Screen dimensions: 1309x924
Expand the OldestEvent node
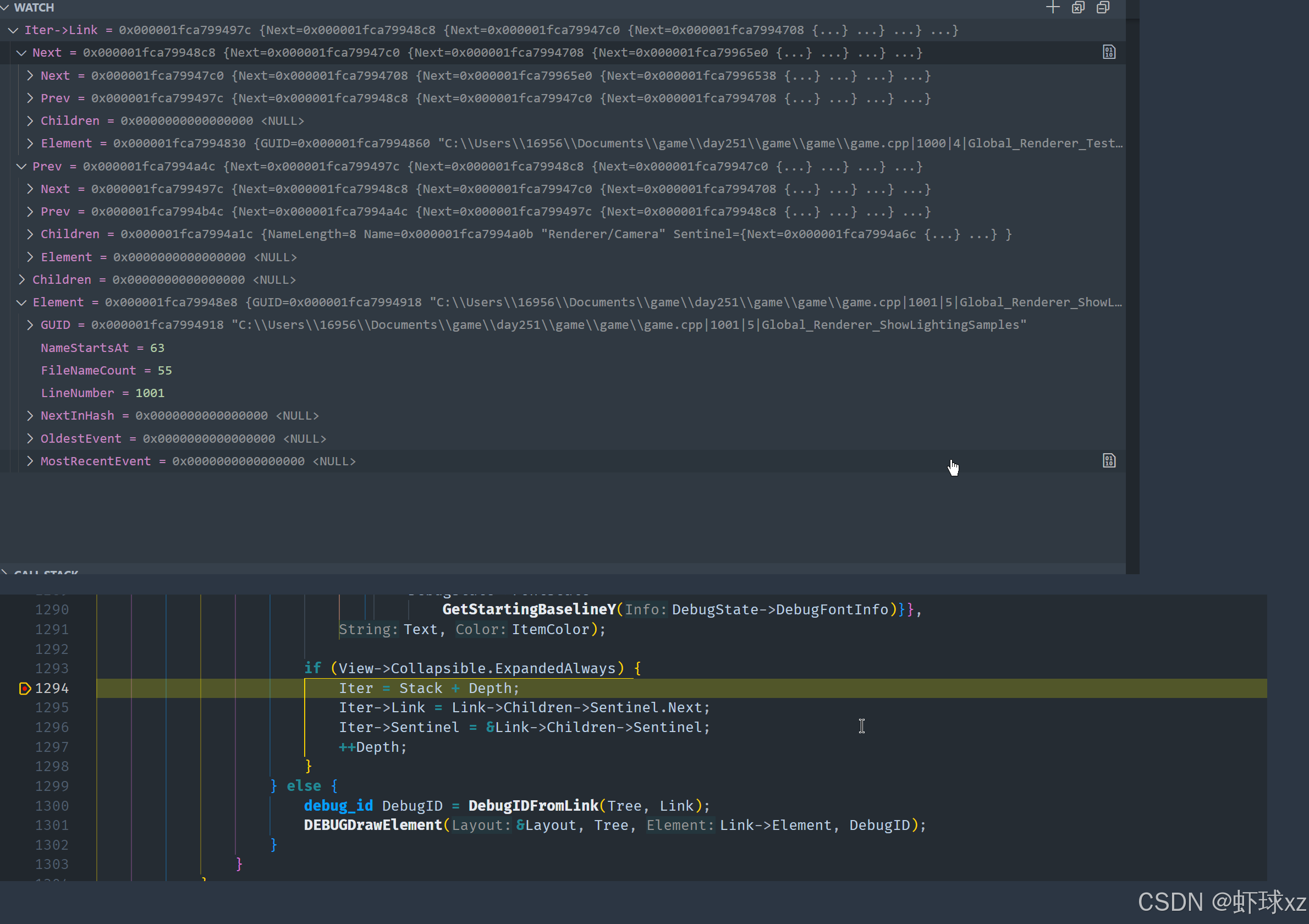tap(30, 438)
